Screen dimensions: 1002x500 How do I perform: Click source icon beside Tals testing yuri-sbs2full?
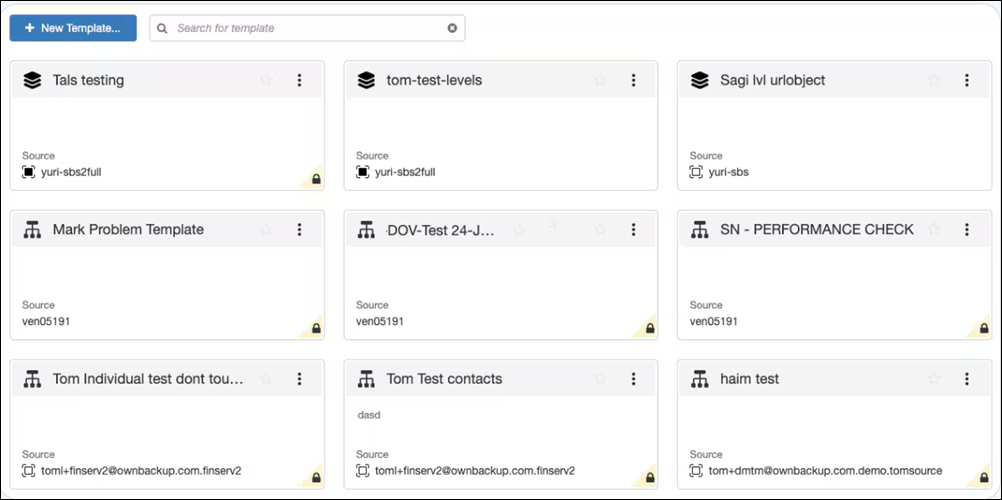[x=29, y=172]
